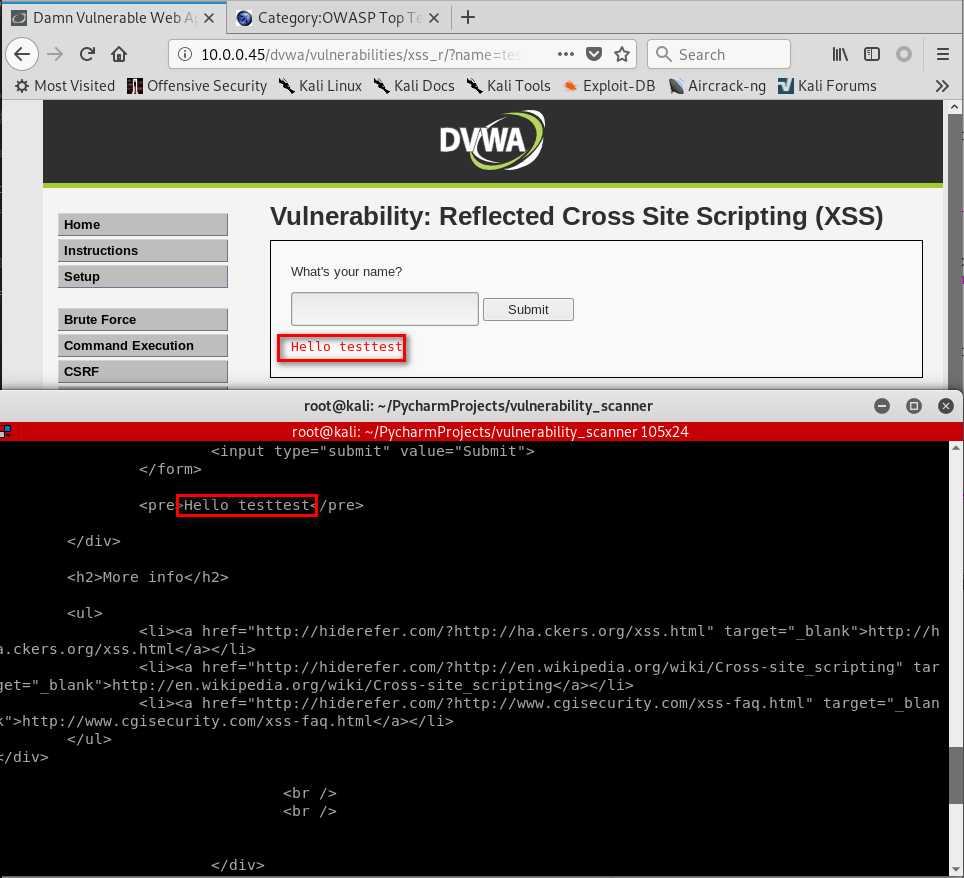Toggle the sidebar view icon
Screen dimensions: 964x878
pos(872,54)
